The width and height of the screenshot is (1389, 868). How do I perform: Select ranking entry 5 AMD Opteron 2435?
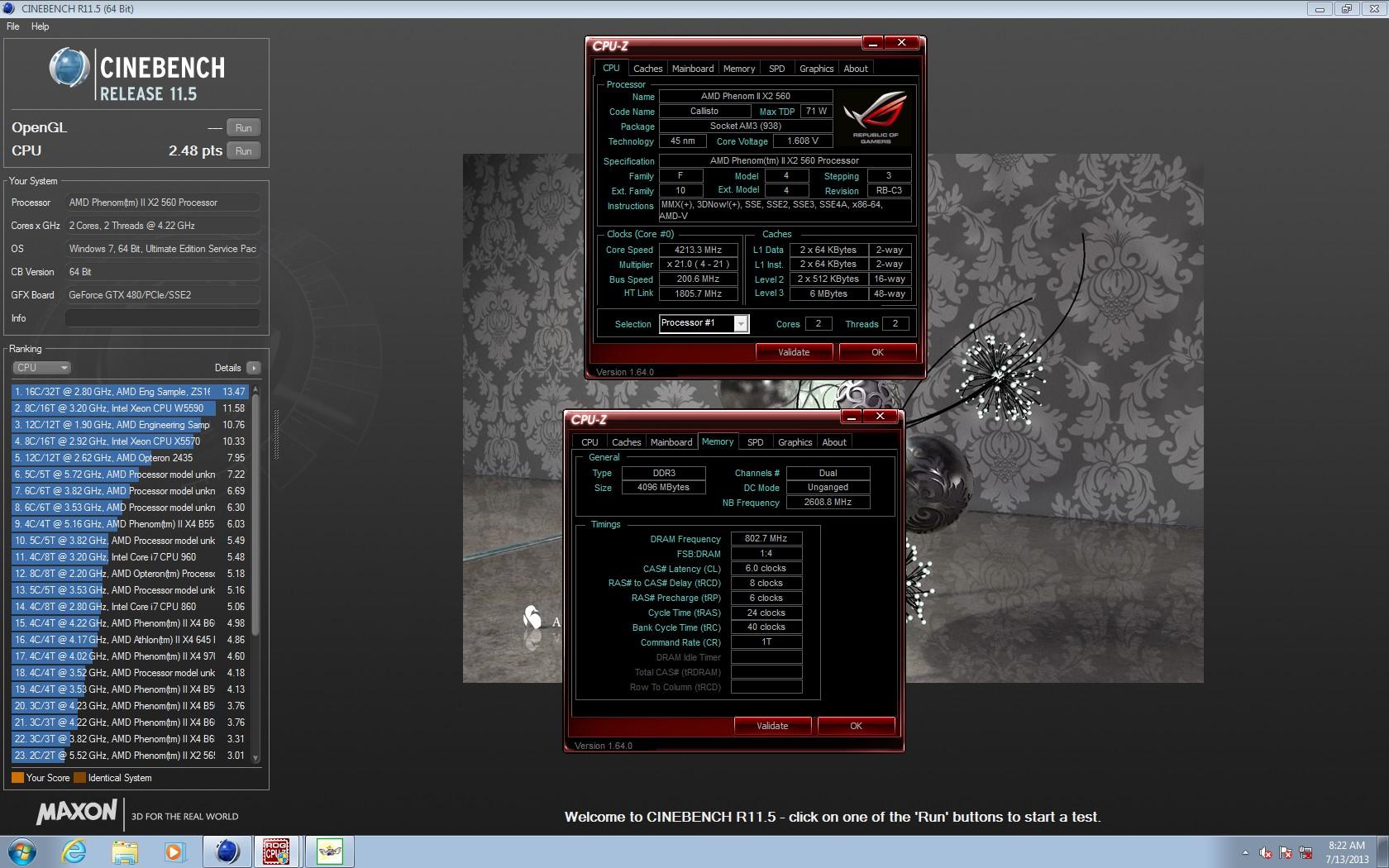point(130,458)
